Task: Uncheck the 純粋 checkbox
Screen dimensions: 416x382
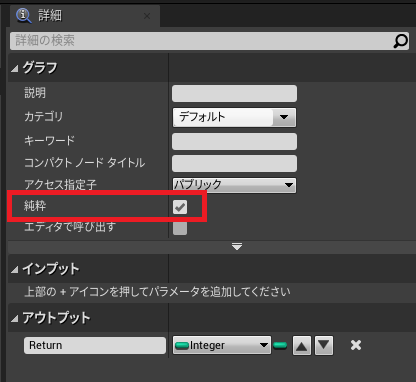Action: coord(180,207)
